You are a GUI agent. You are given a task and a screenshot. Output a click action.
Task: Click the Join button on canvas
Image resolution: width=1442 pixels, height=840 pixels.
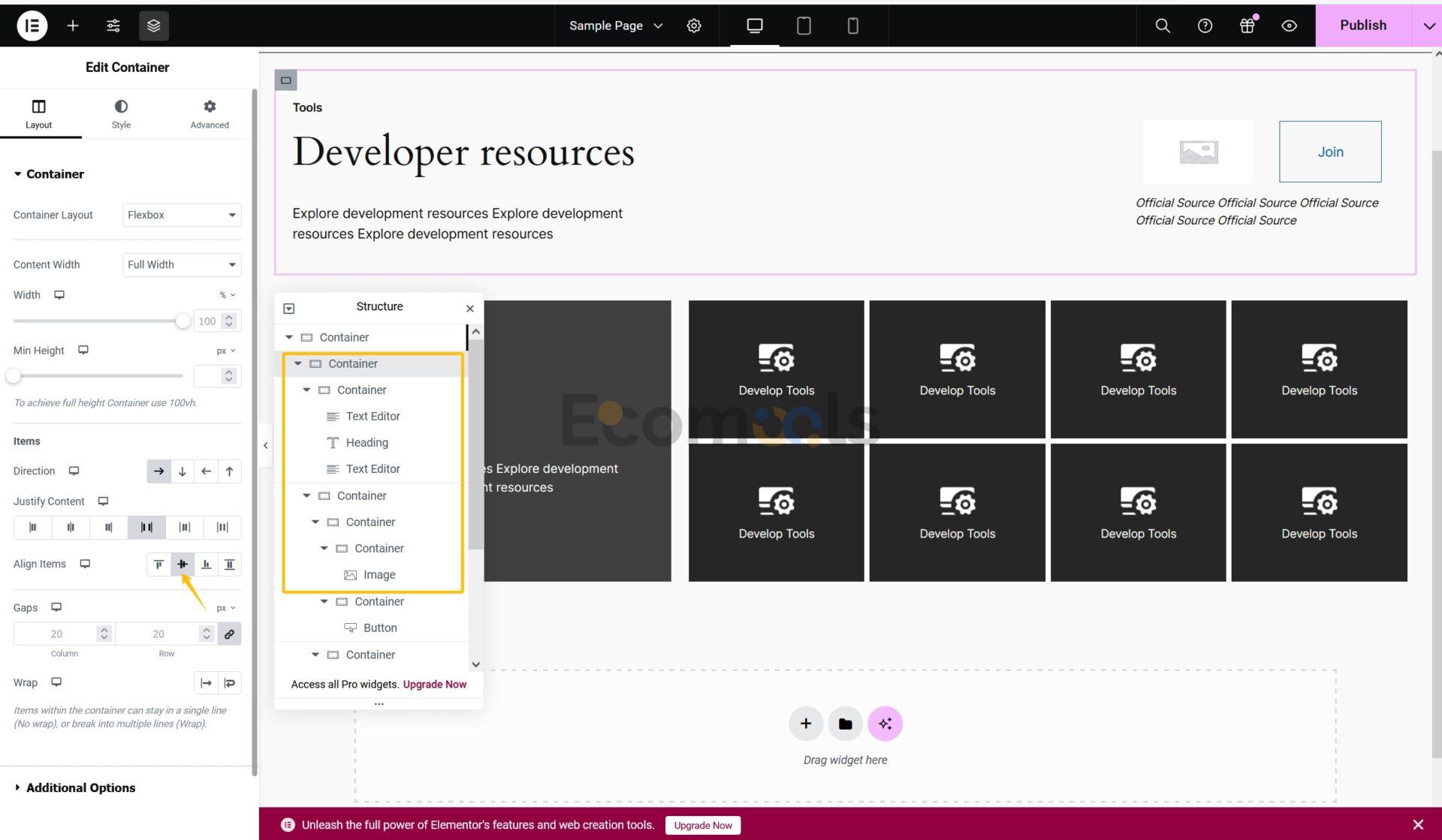(1330, 152)
